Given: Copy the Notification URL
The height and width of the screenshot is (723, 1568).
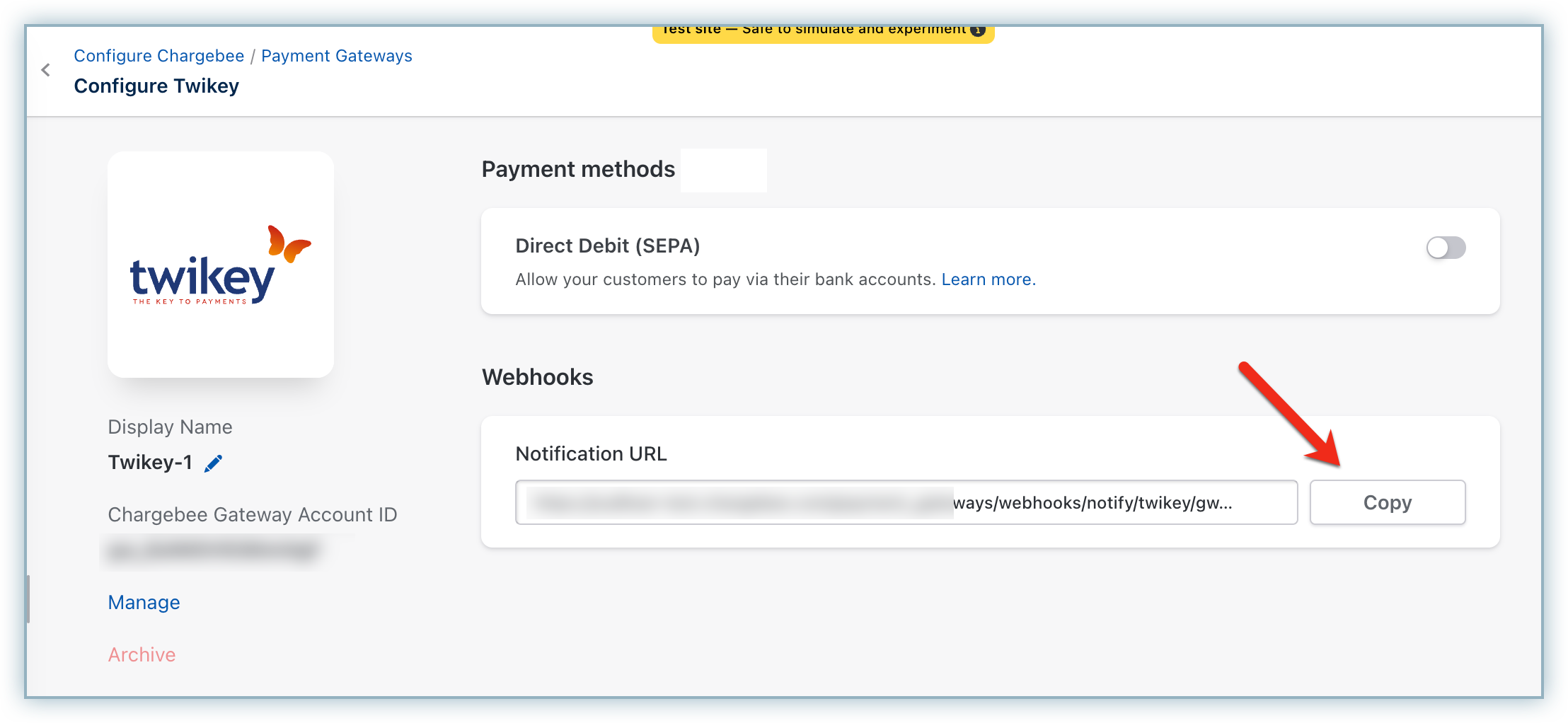Looking at the screenshot, I should pos(1387,502).
